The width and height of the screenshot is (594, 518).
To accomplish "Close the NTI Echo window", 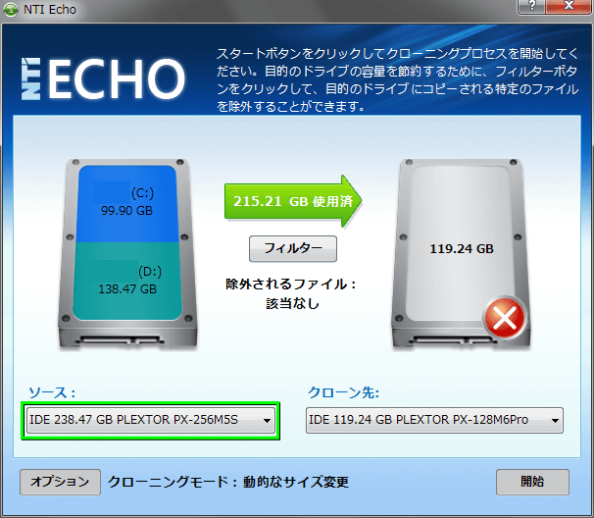I will 568,6.
